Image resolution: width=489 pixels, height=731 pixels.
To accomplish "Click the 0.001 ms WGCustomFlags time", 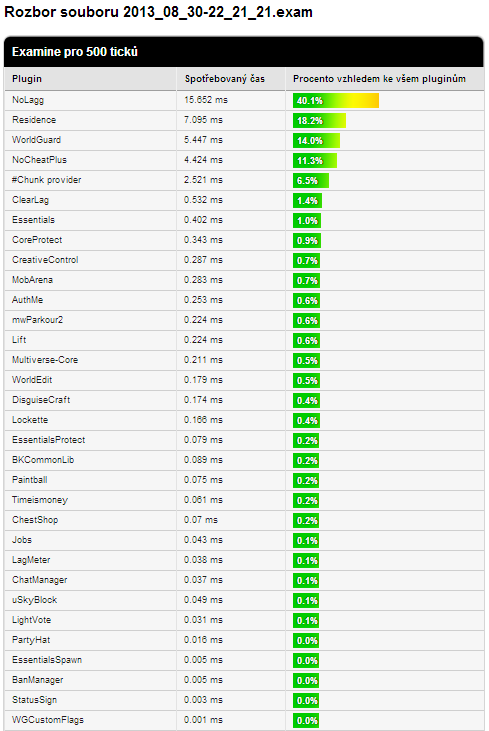I will pos(203,721).
